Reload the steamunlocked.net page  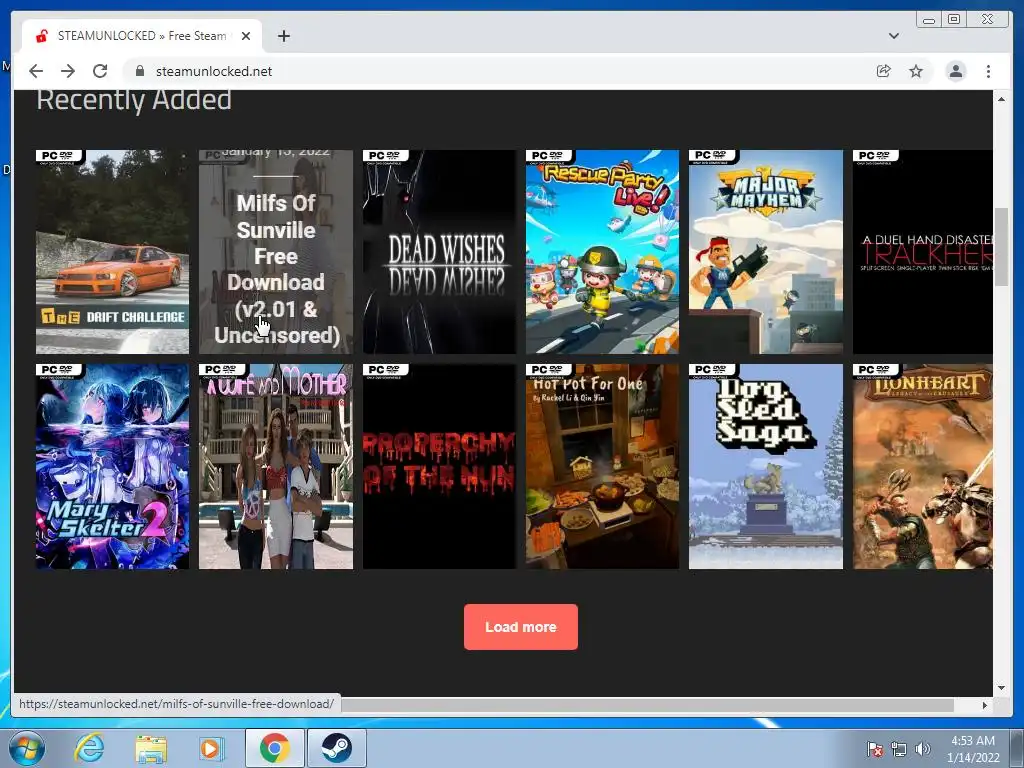point(100,71)
